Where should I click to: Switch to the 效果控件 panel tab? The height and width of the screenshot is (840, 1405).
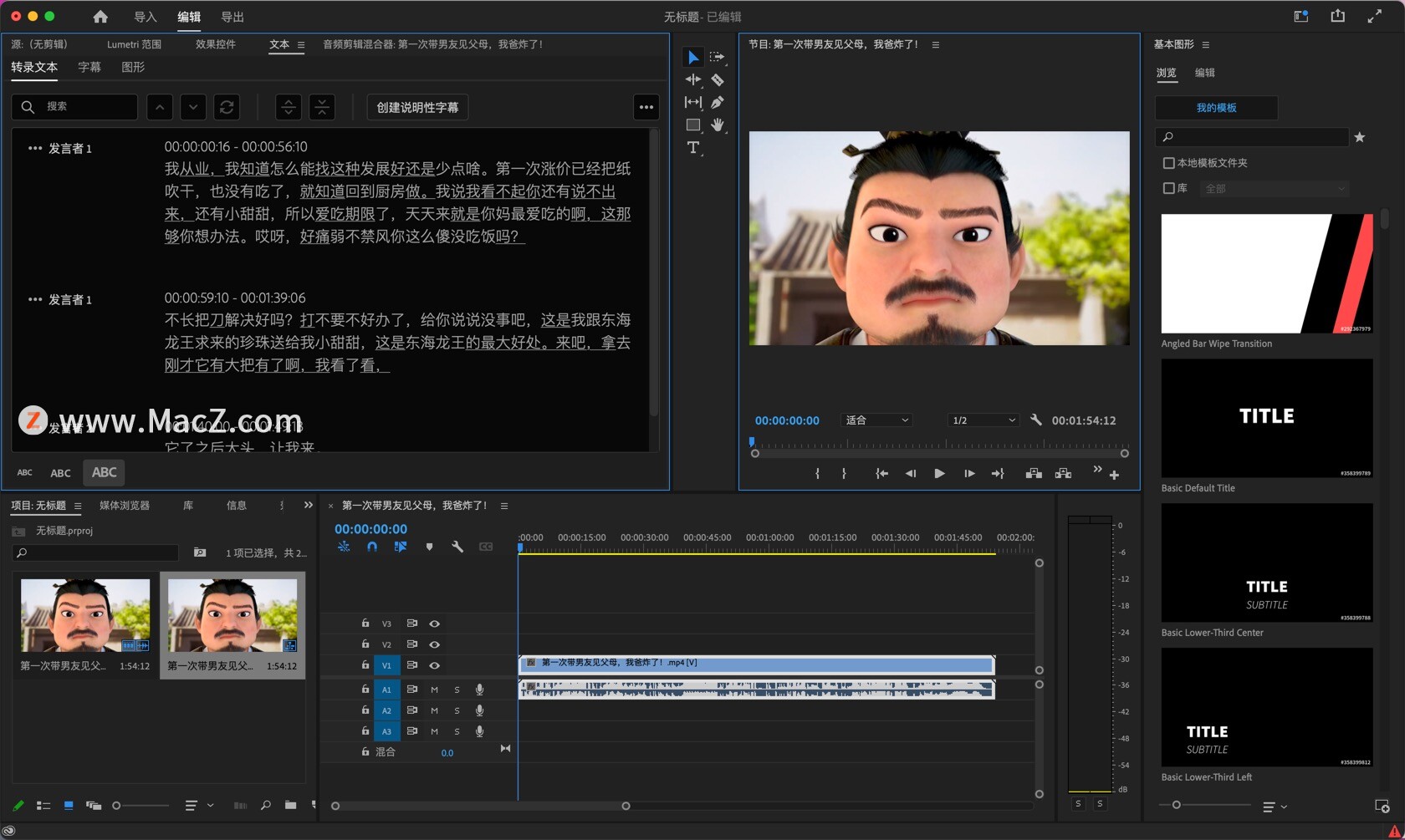point(216,44)
